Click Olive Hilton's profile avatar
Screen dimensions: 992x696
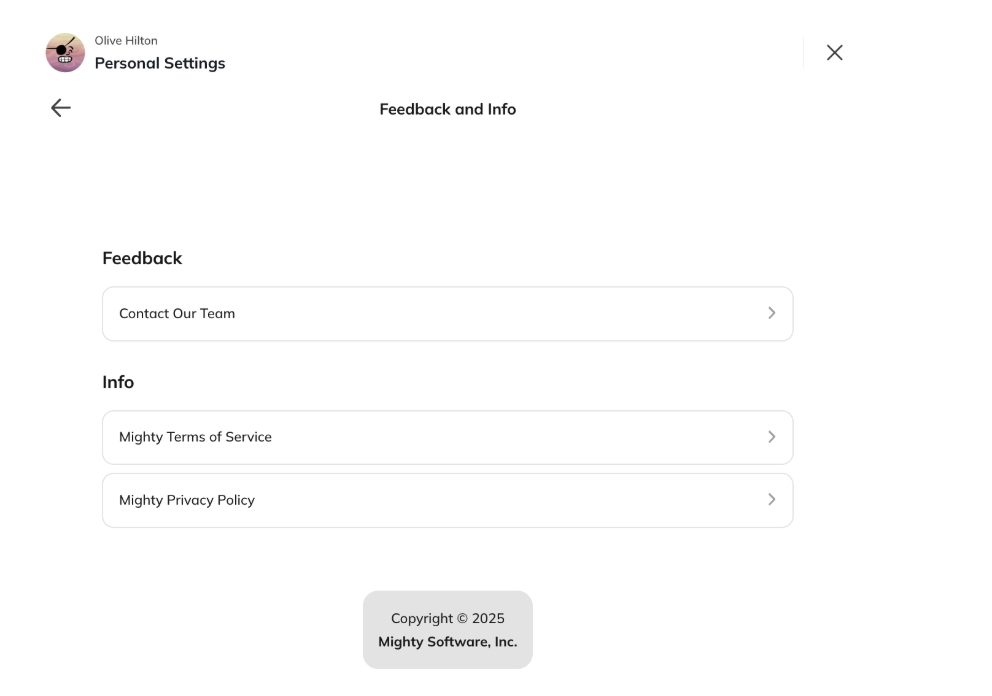pyautogui.click(x=65, y=53)
